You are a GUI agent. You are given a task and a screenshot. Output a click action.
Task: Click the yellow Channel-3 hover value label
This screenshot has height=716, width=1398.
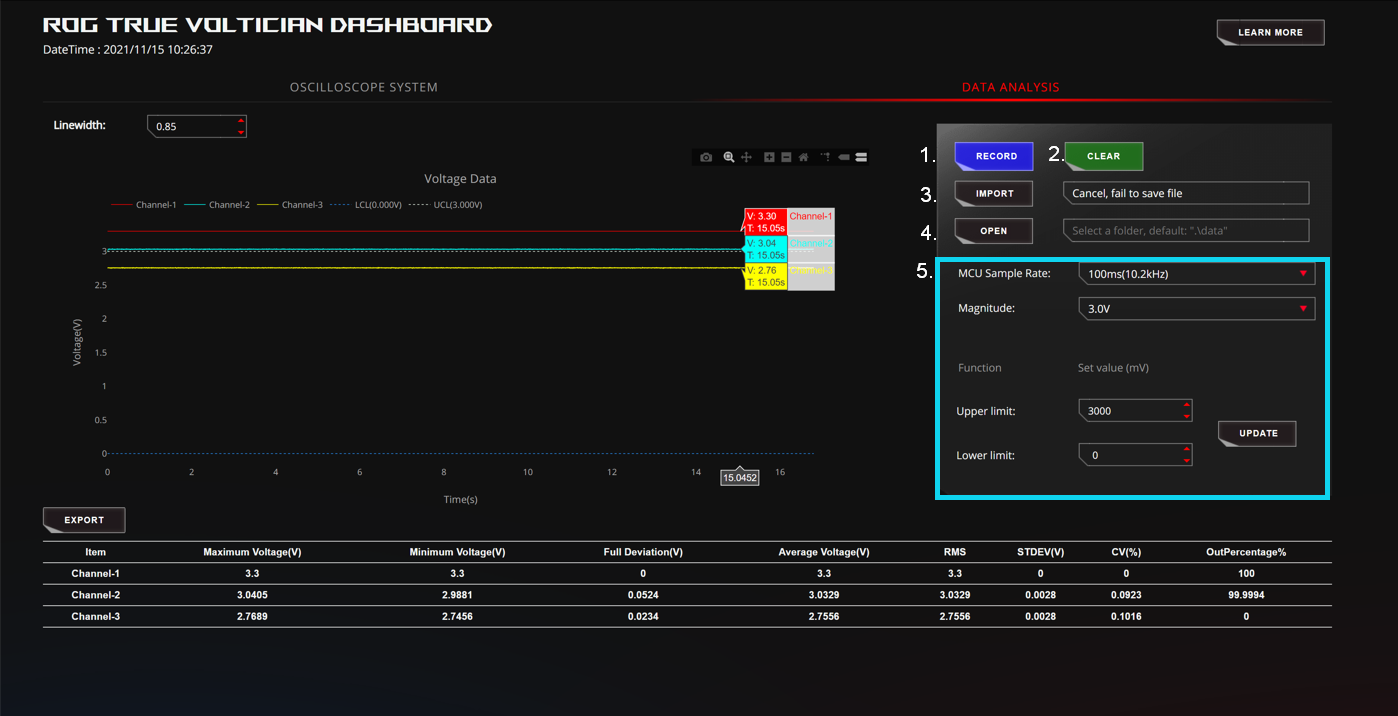(765, 276)
